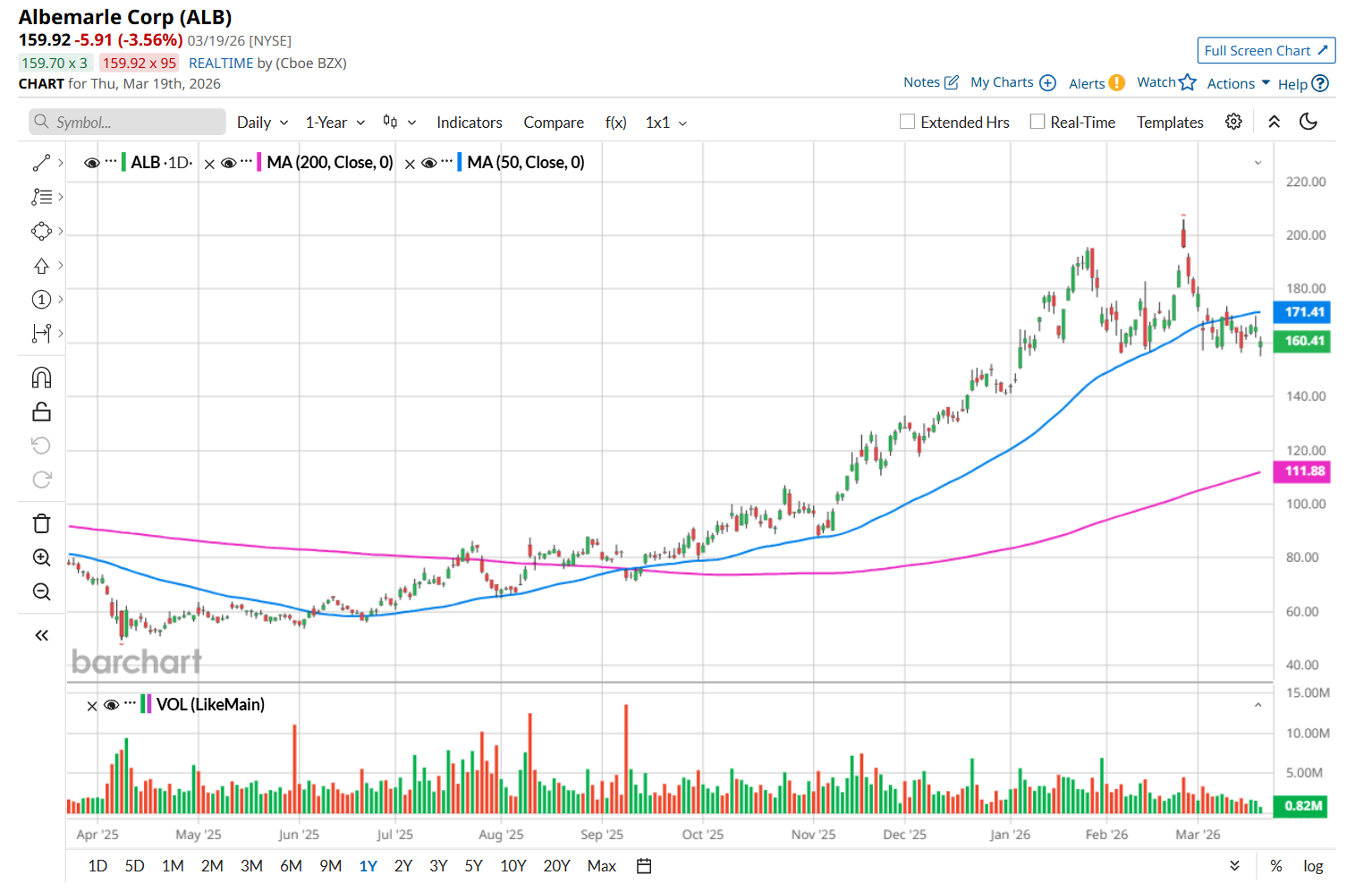Select the 6M time range
The height and width of the screenshot is (892, 1372).
pyautogui.click(x=291, y=866)
